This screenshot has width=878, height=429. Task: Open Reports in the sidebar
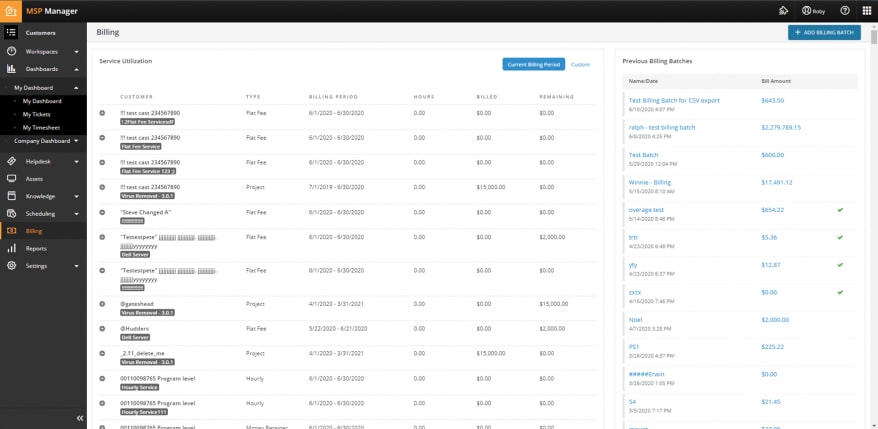point(36,248)
